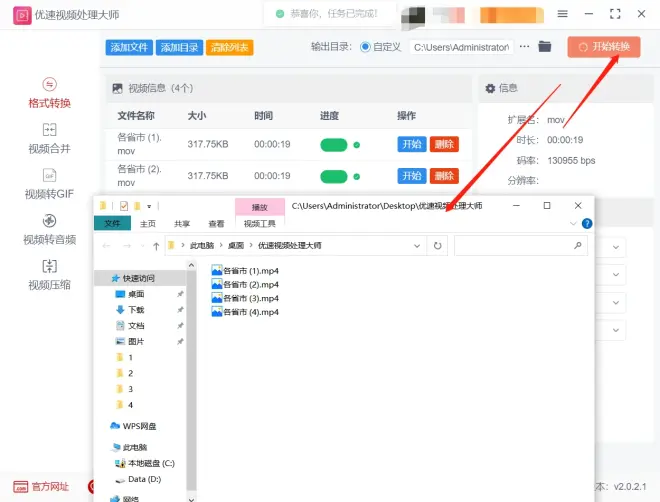
Task: Open the 查看 ribbon tab in Explorer
Action: coord(216,224)
